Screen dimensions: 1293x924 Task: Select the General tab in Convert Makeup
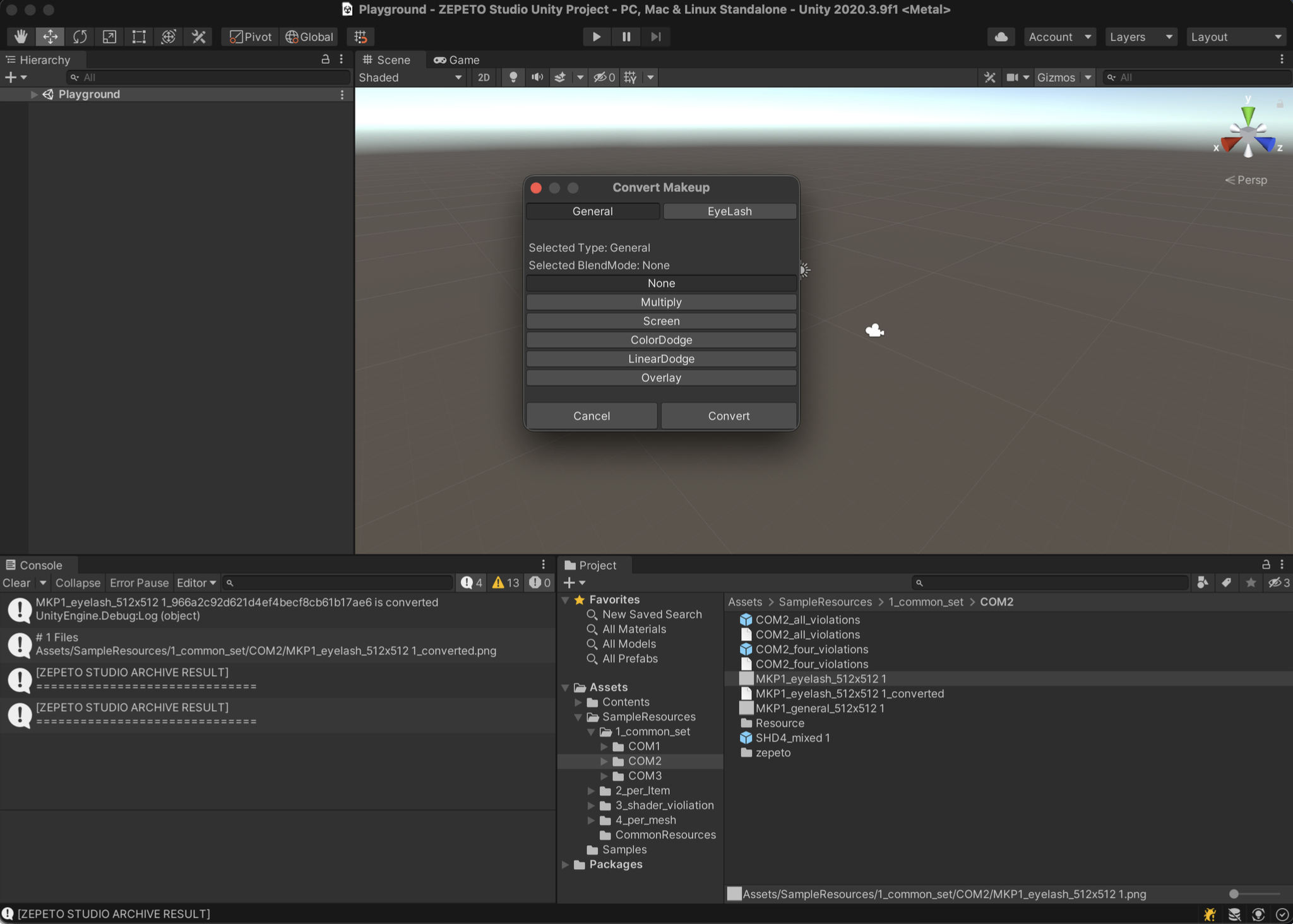coord(593,211)
